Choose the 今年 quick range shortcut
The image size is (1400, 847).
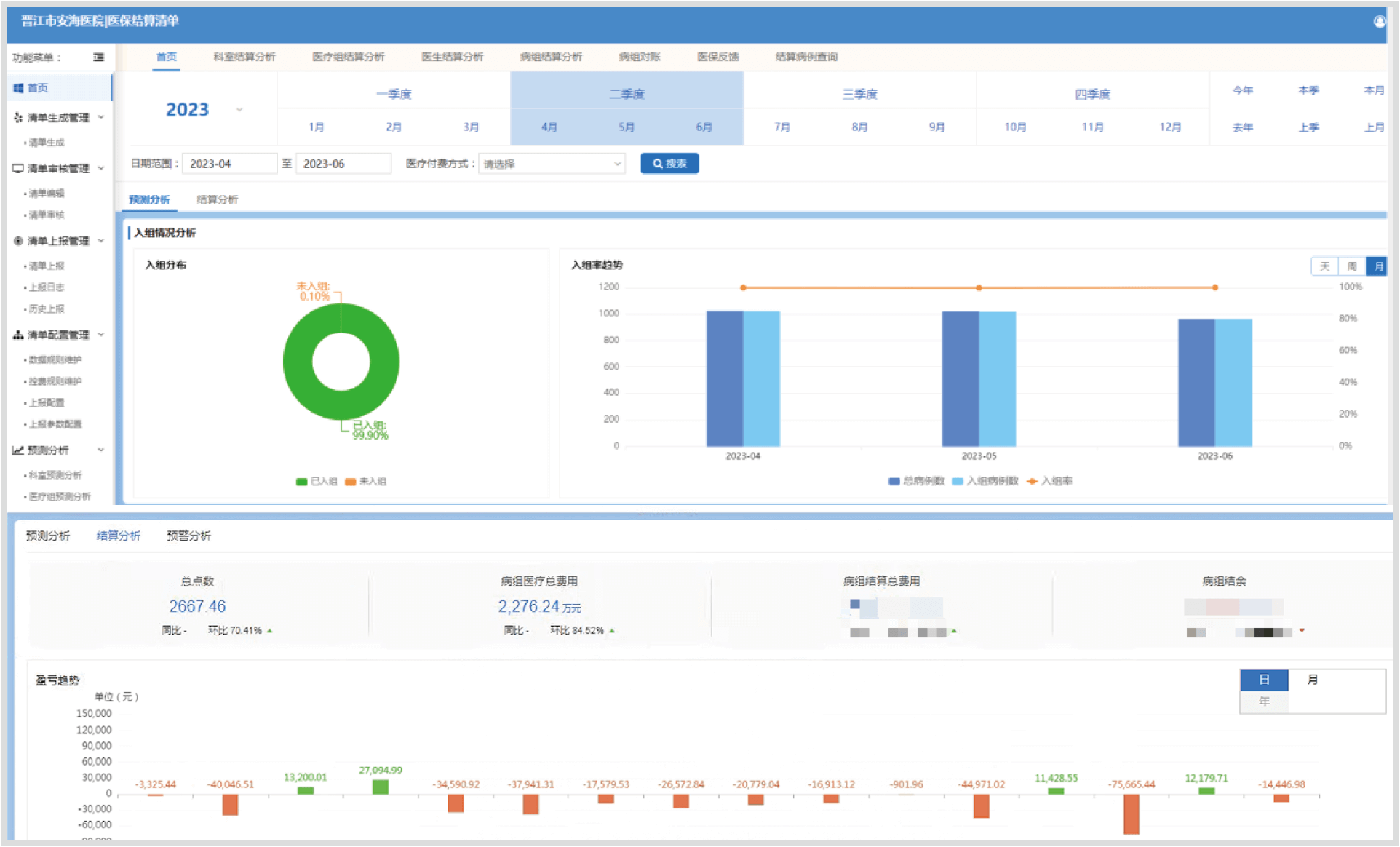pyautogui.click(x=1243, y=90)
